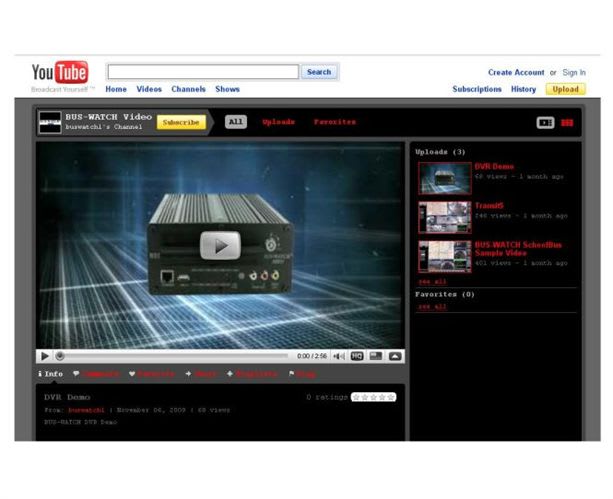Click the Uploads (3) heading text
Image resolution: width=613 pixels, height=499 pixels.
coord(440,152)
